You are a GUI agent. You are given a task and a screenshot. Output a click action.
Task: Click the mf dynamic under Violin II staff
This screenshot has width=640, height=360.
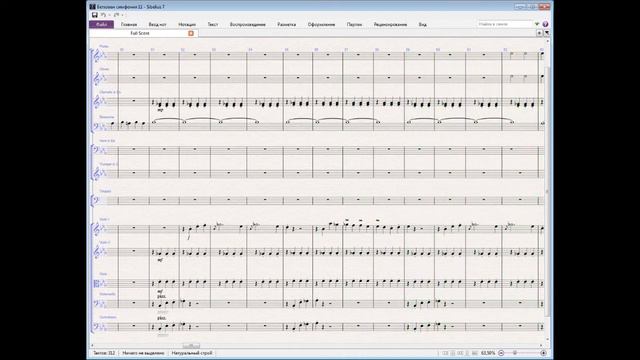point(160,260)
